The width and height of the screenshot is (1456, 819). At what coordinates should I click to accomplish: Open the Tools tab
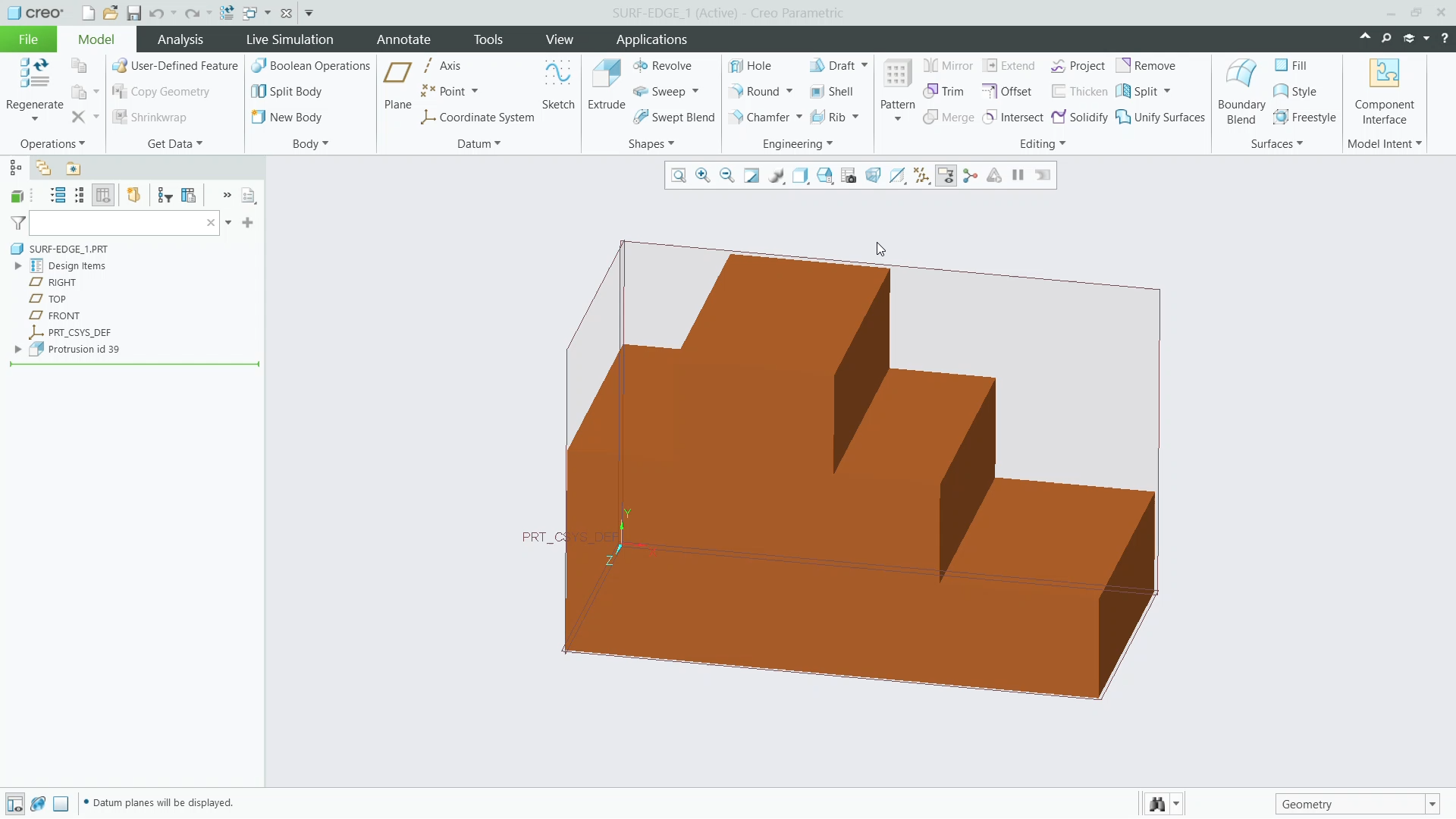[x=488, y=39]
